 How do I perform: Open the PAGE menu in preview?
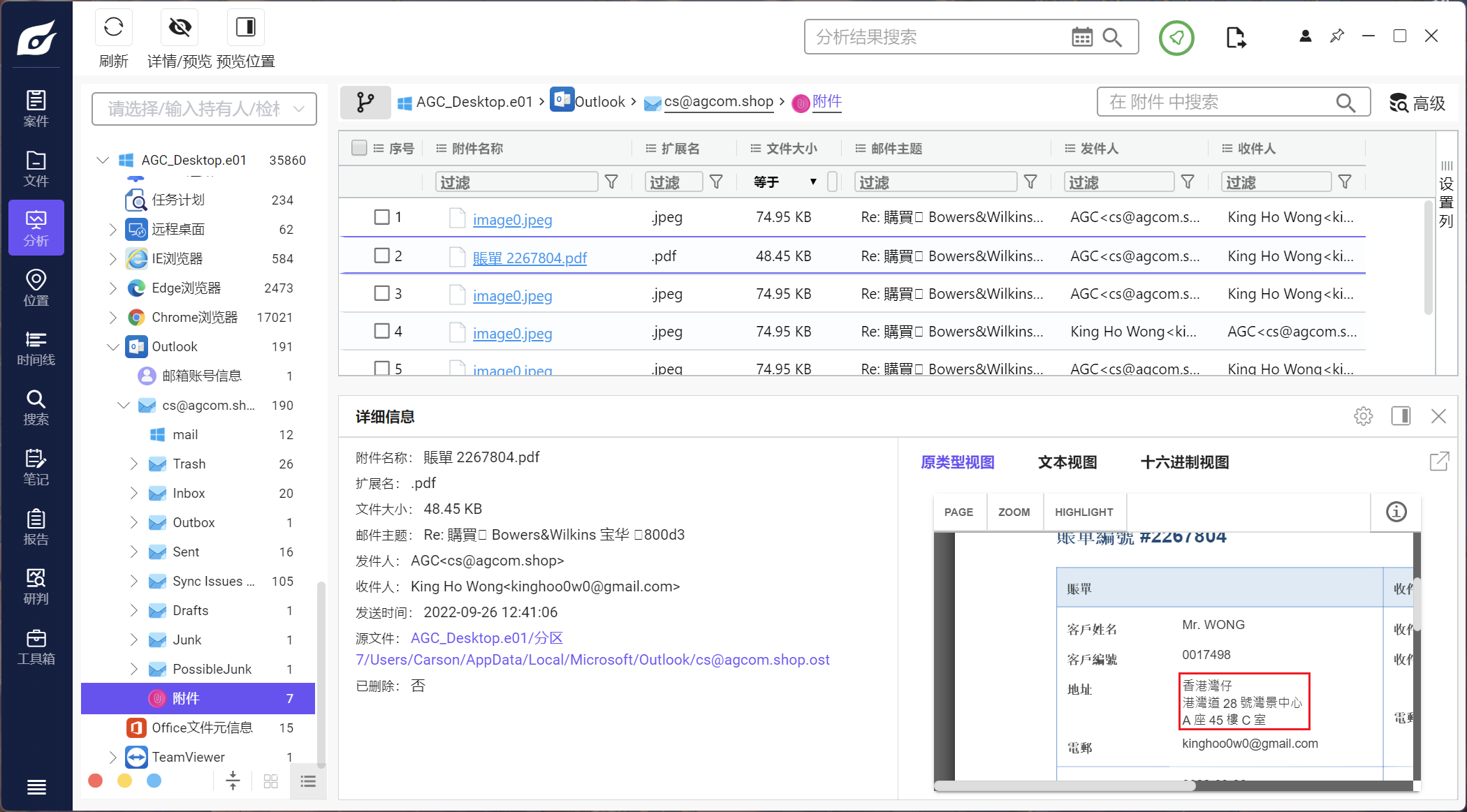[958, 512]
